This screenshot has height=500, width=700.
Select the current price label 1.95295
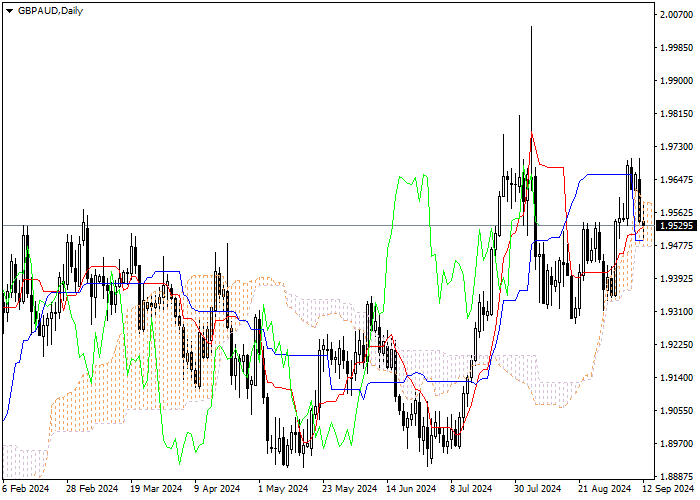point(677,226)
